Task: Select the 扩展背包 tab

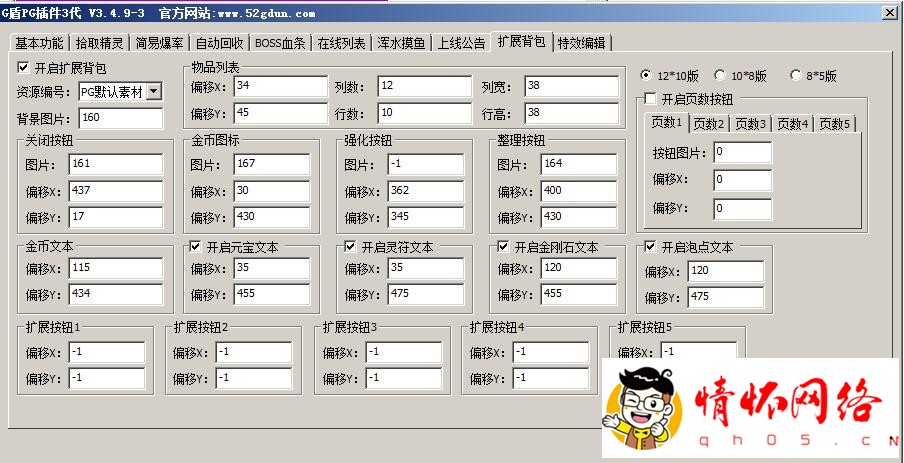Action: click(522, 42)
